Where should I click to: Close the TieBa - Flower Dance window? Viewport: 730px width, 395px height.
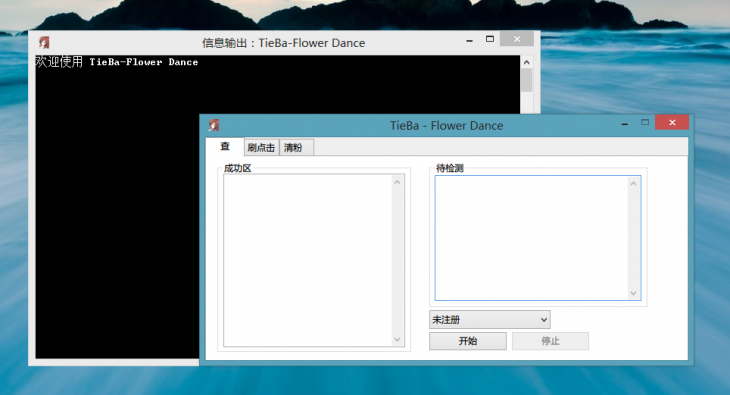click(x=672, y=123)
